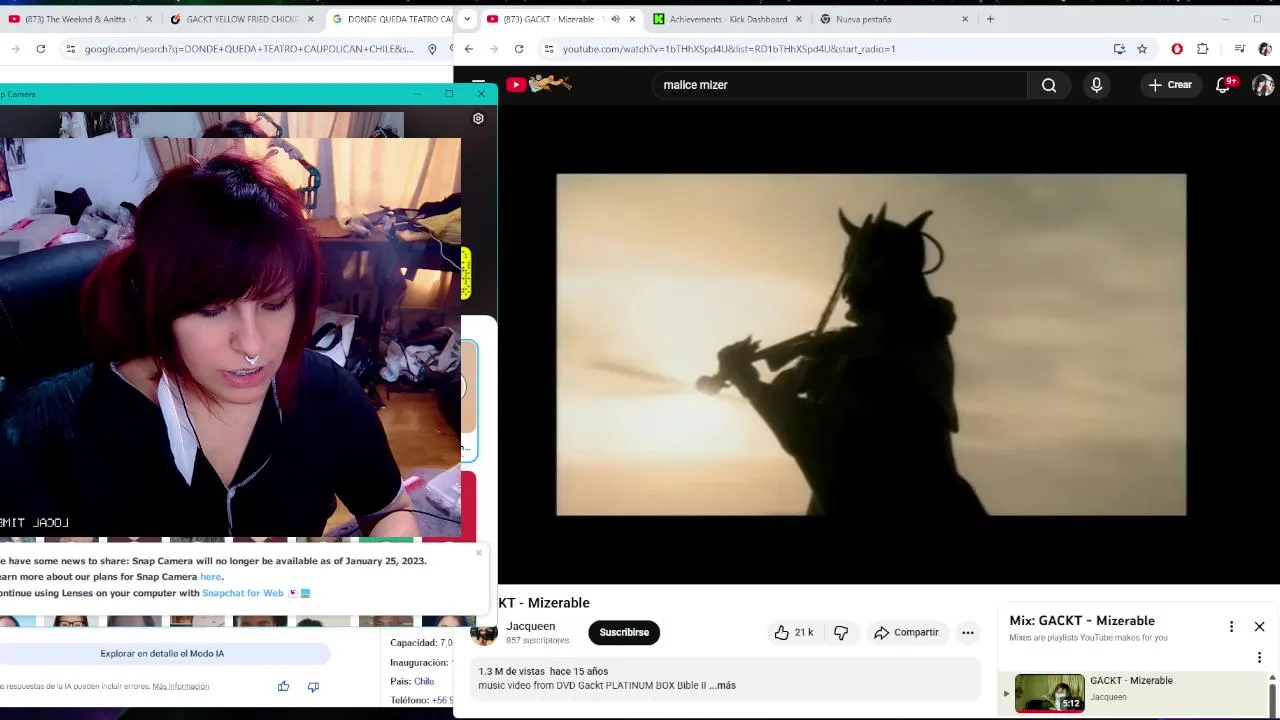Close the Mix playlist panel
Viewport: 1280px width, 720px height.
click(x=1259, y=626)
